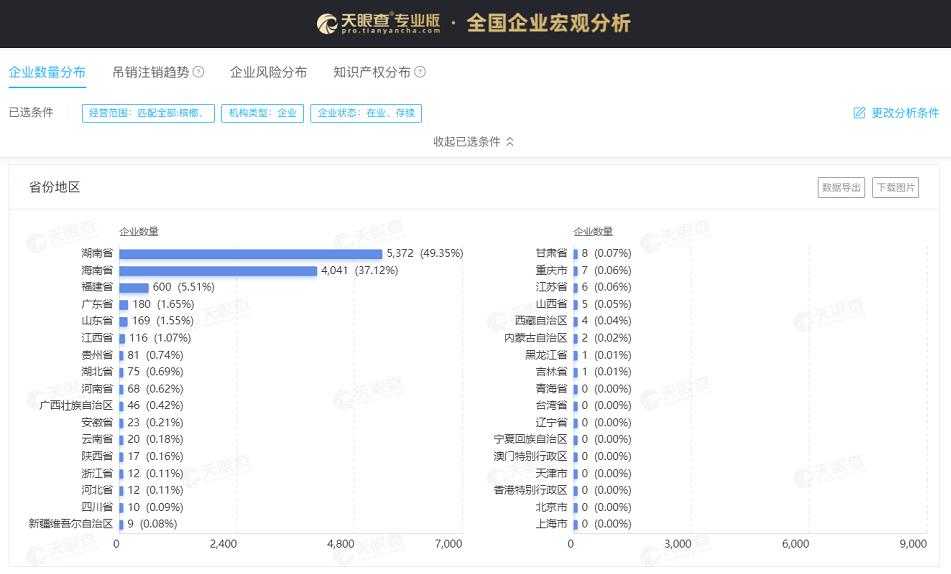
Task: Click 更改分析条件 link text
Action: [905, 113]
